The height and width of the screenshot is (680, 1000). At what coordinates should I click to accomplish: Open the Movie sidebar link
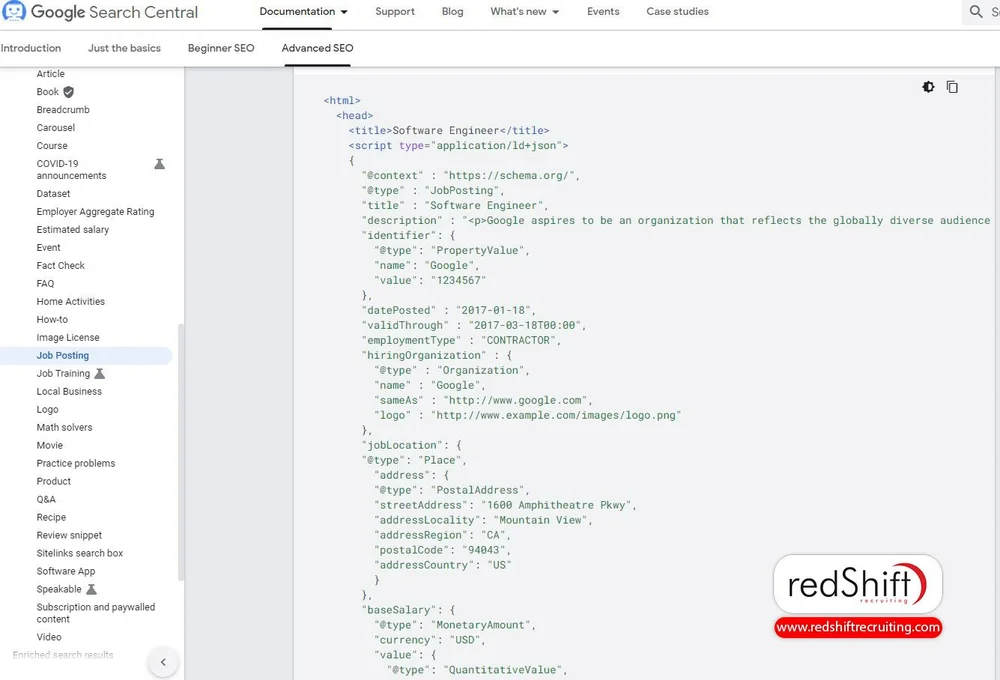click(x=49, y=445)
